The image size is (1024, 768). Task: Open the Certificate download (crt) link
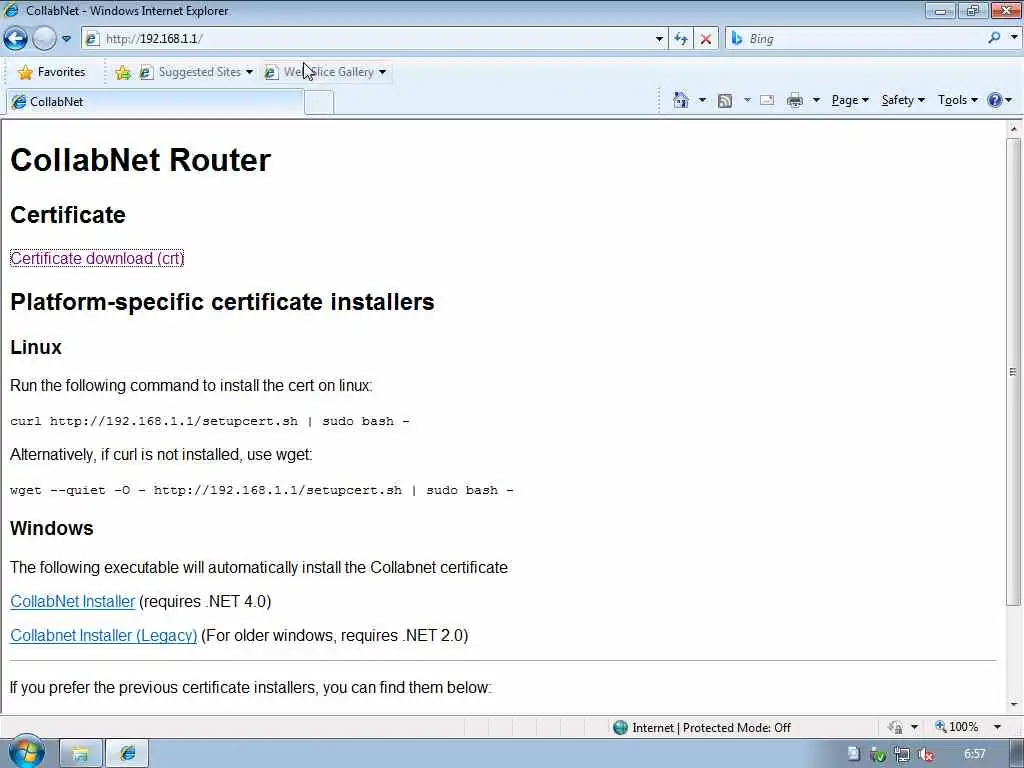click(x=97, y=258)
